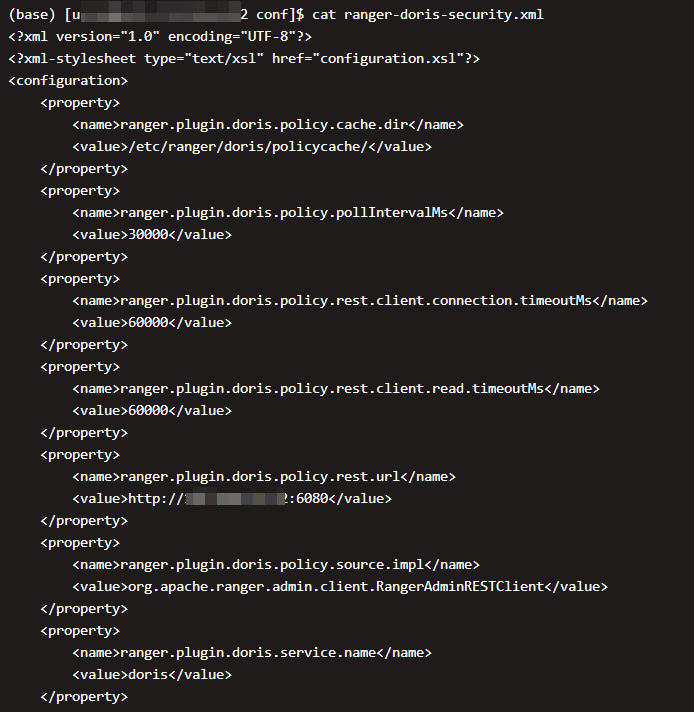Click the (base) environment prompt prefix

coord(32,15)
